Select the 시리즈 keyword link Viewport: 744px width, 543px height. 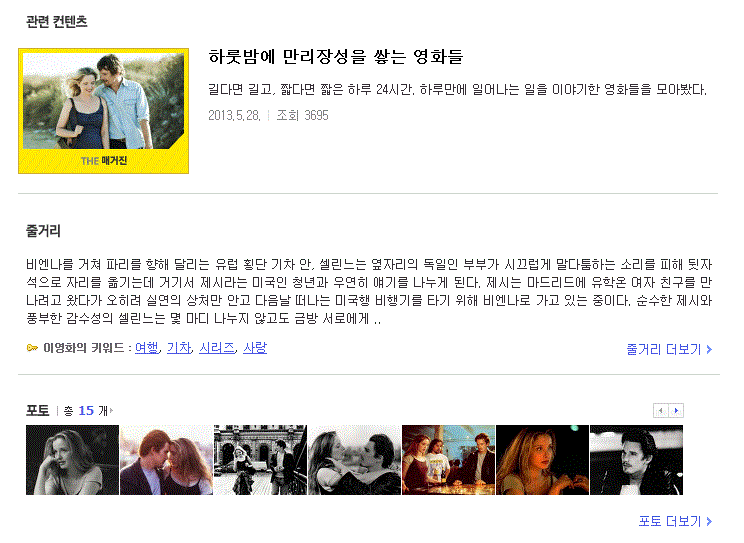point(217,348)
